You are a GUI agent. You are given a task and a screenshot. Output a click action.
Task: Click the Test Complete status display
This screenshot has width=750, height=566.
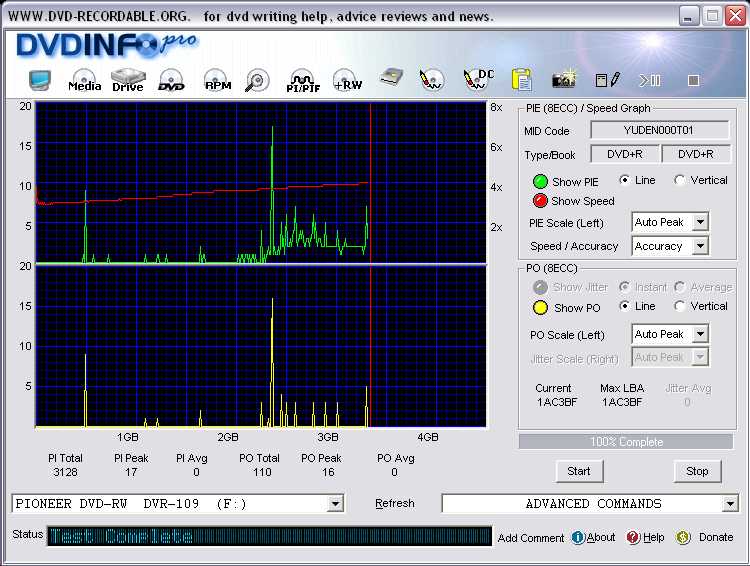(x=269, y=536)
